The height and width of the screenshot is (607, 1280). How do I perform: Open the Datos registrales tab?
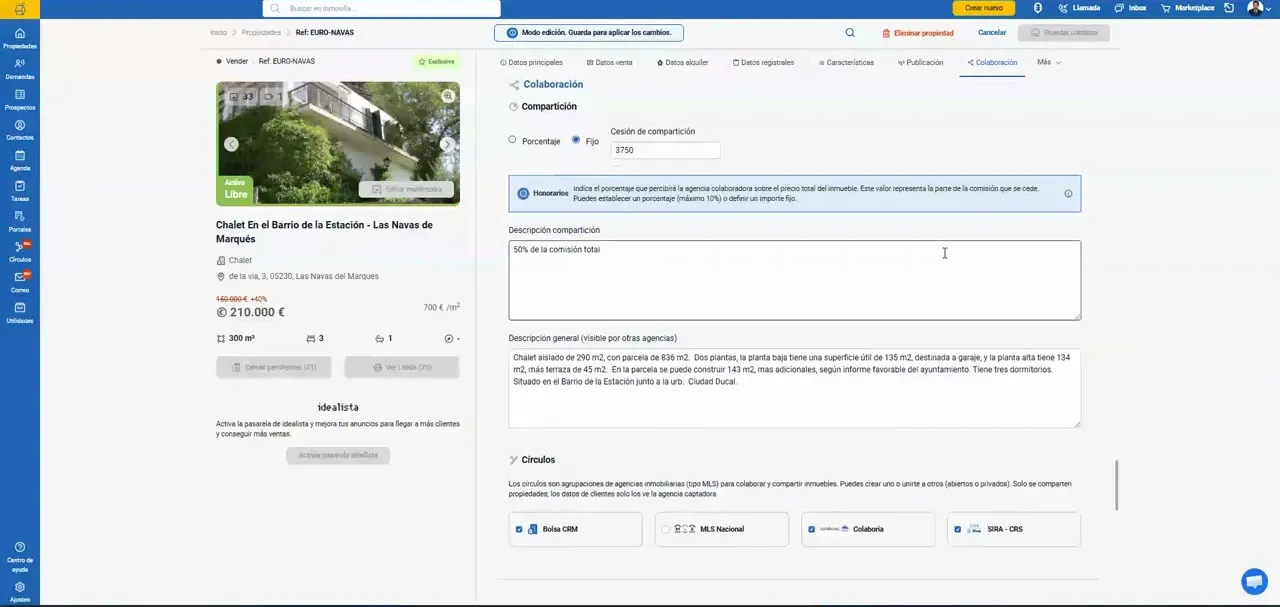coord(763,62)
